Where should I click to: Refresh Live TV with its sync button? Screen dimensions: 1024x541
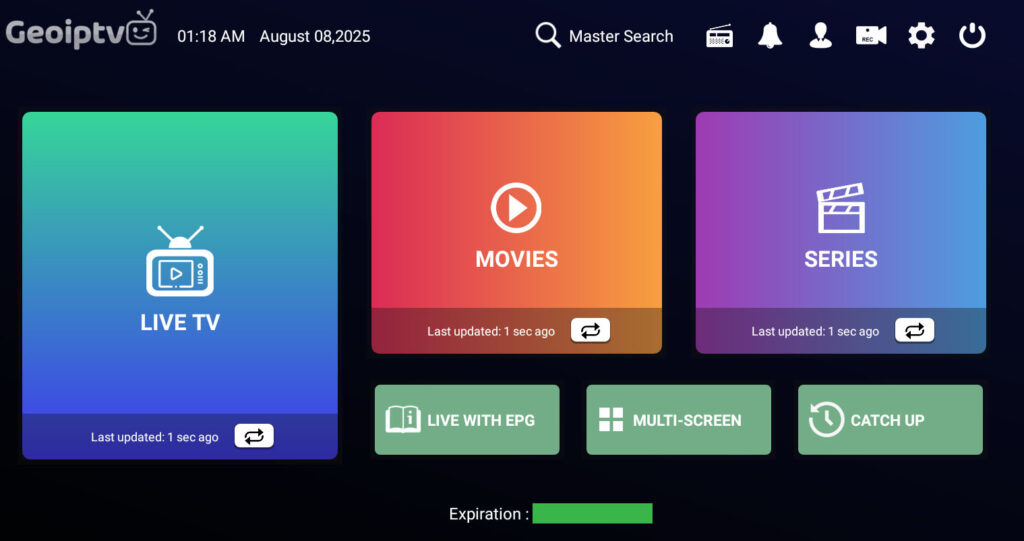pos(254,436)
